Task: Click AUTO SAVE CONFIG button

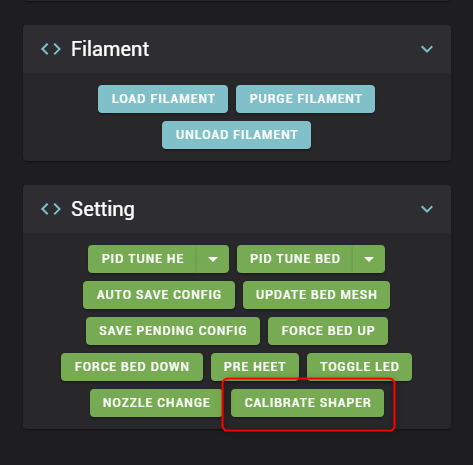Action: (159, 295)
